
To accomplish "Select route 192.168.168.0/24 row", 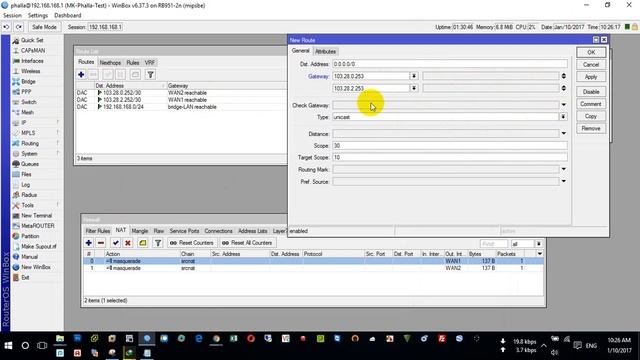I will [x=181, y=107].
